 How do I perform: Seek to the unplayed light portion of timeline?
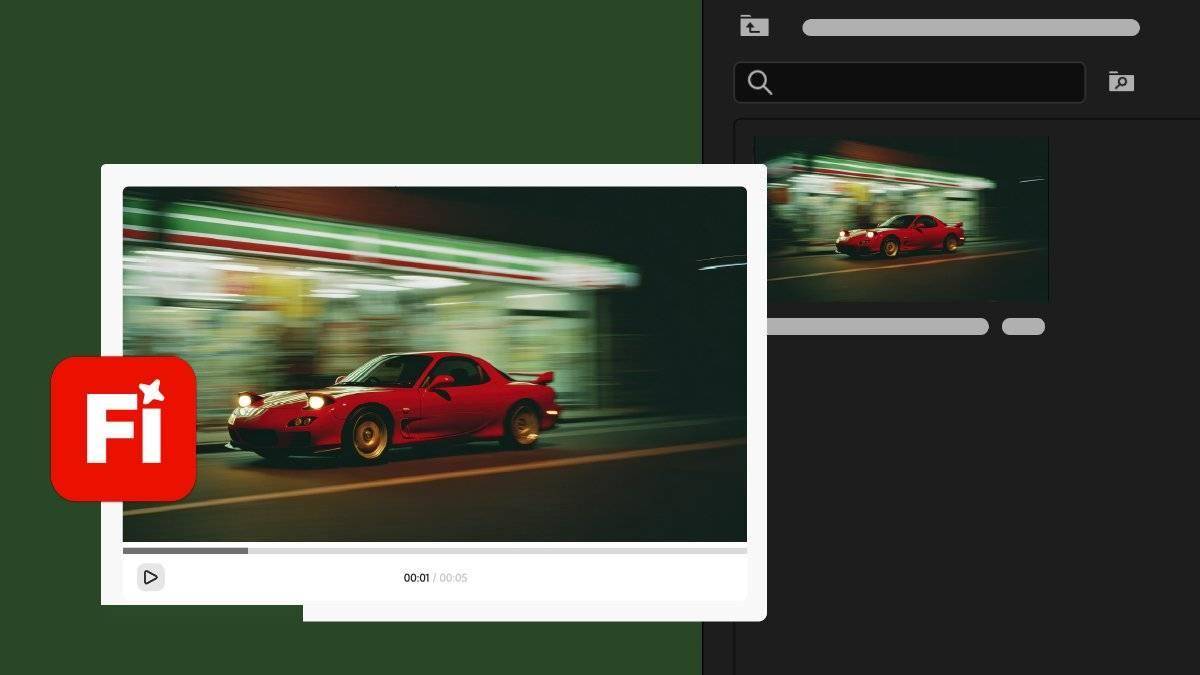pyautogui.click(x=500, y=550)
